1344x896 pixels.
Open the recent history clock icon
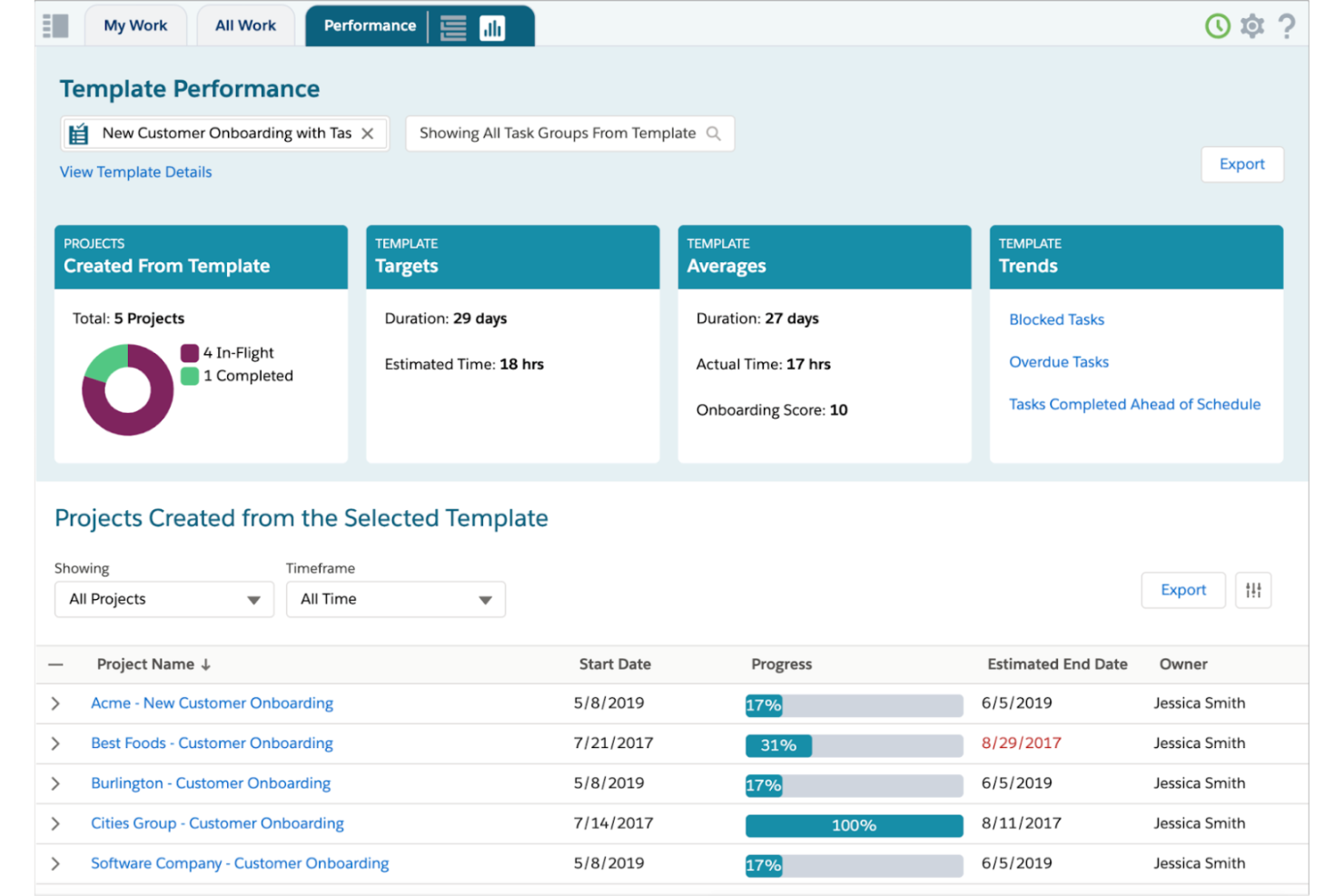[x=1217, y=26]
